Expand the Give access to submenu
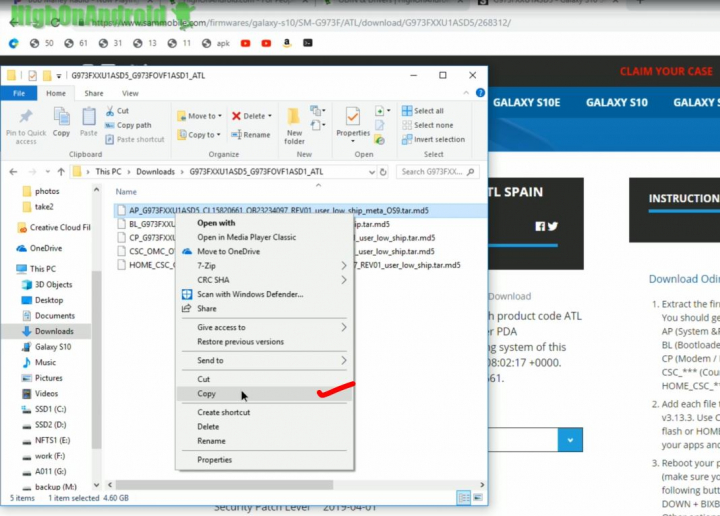This screenshot has width=720, height=516. [x=264, y=327]
